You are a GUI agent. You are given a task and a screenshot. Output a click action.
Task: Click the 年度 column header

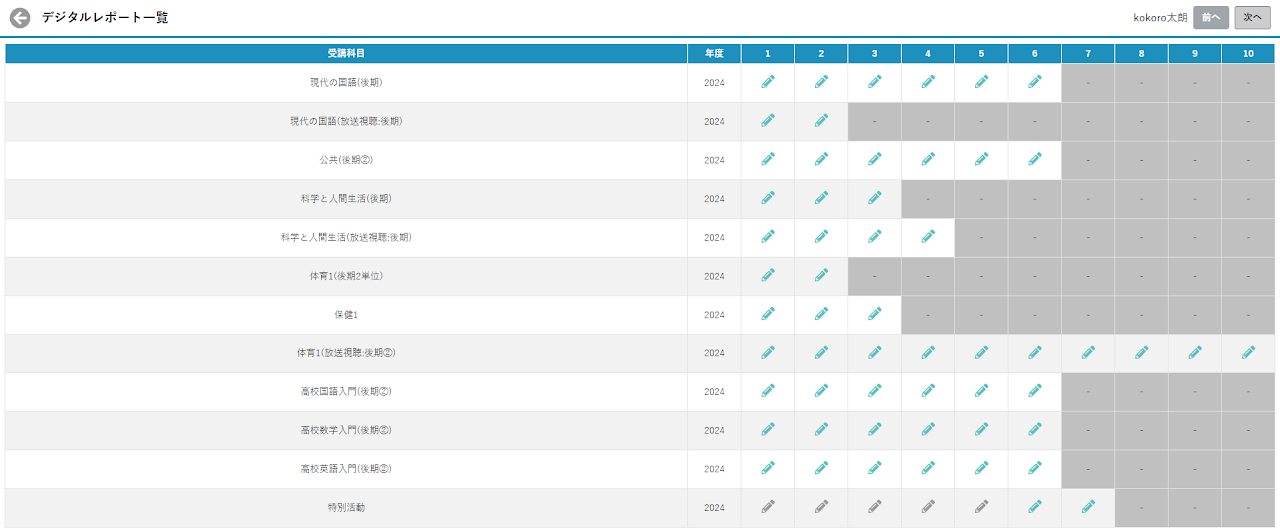pyautogui.click(x=714, y=53)
